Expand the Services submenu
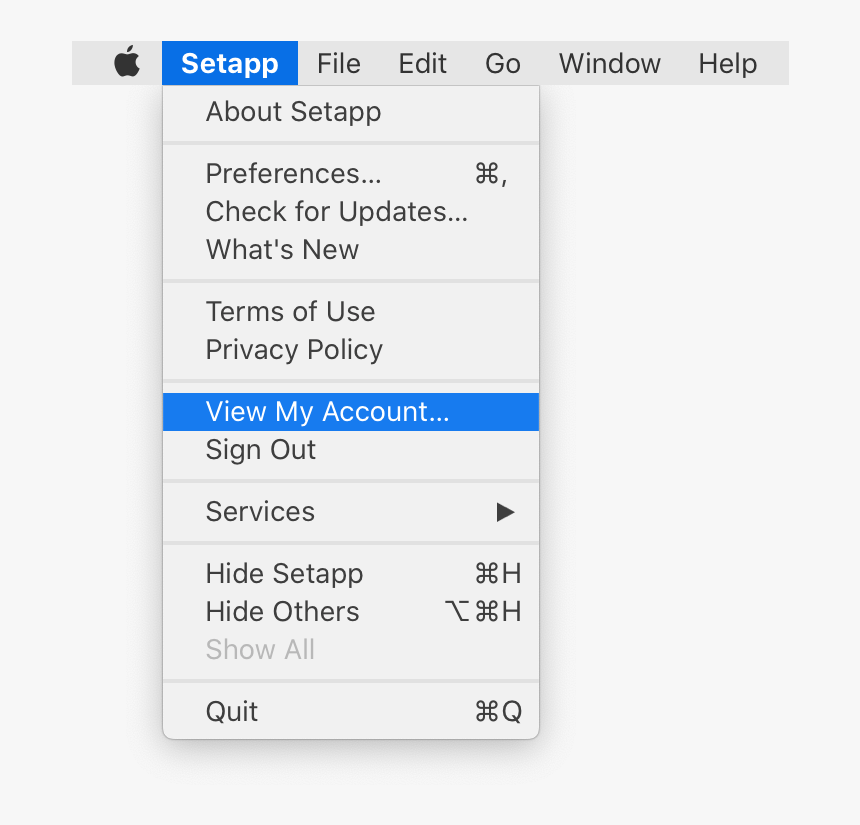This screenshot has height=825, width=860. [260, 512]
